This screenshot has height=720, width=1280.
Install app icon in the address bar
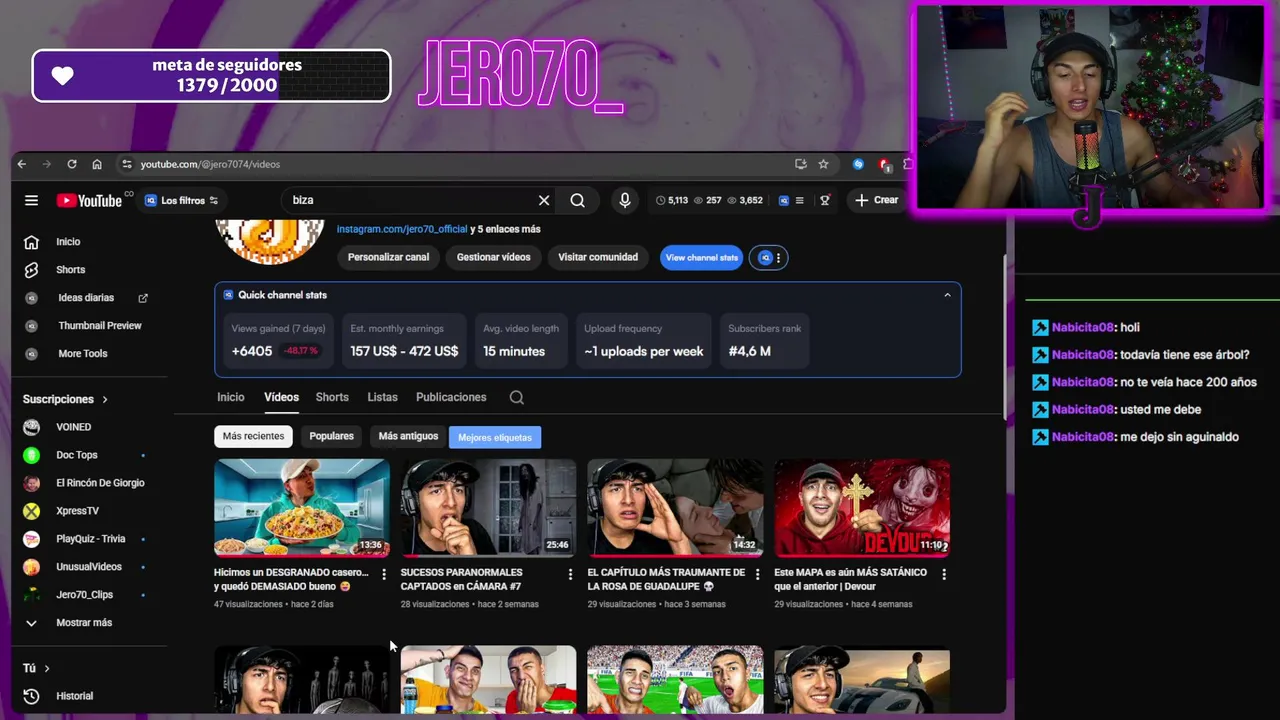[x=801, y=164]
